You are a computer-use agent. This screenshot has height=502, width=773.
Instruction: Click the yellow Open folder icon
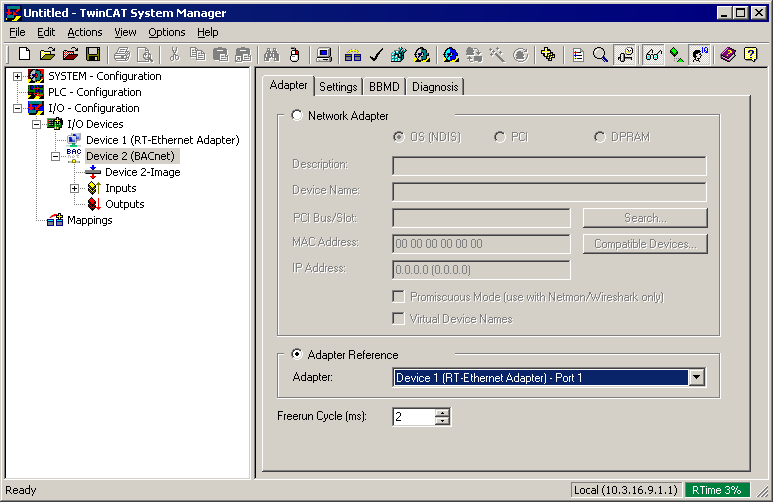point(47,54)
